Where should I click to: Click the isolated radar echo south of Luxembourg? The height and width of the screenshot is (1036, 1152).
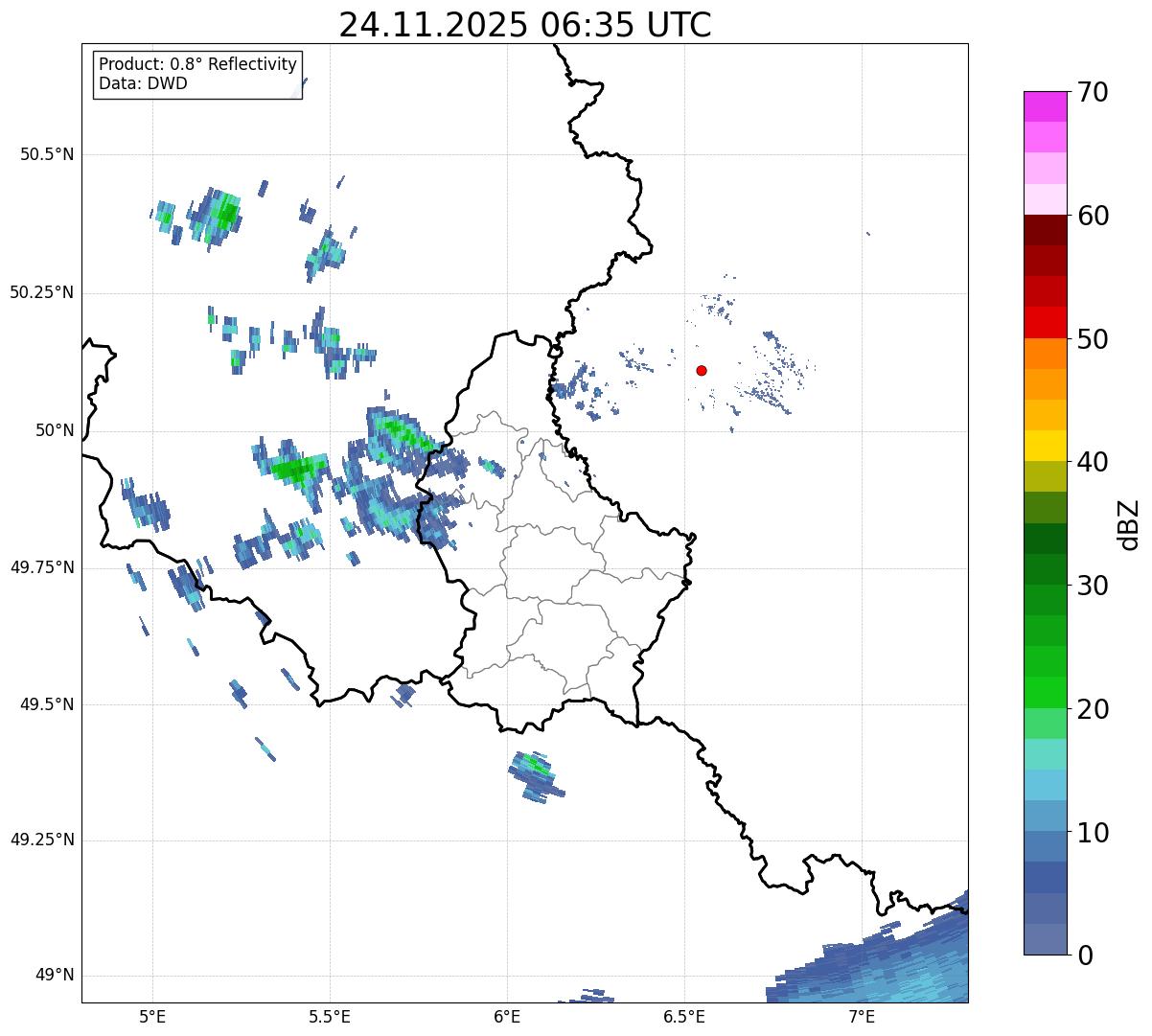[x=536, y=776]
